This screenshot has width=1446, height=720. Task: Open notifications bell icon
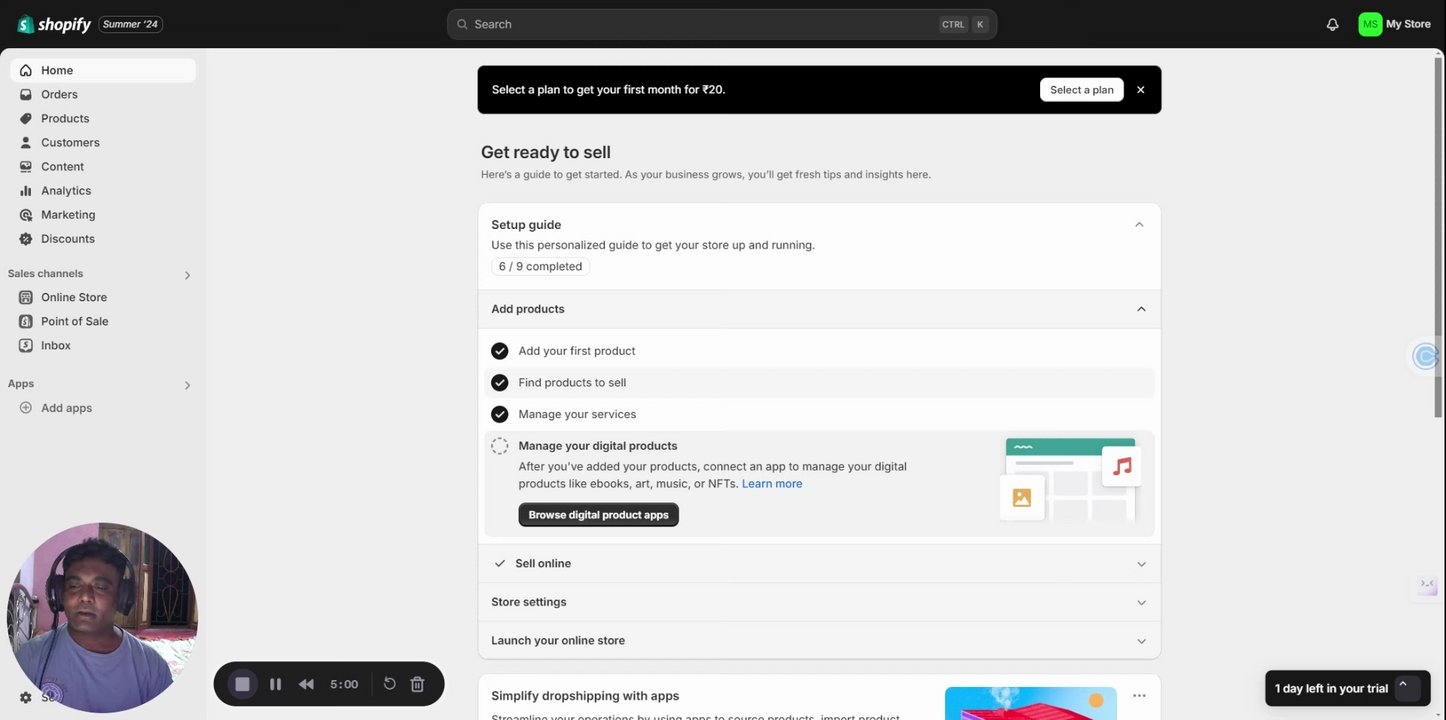1332,24
